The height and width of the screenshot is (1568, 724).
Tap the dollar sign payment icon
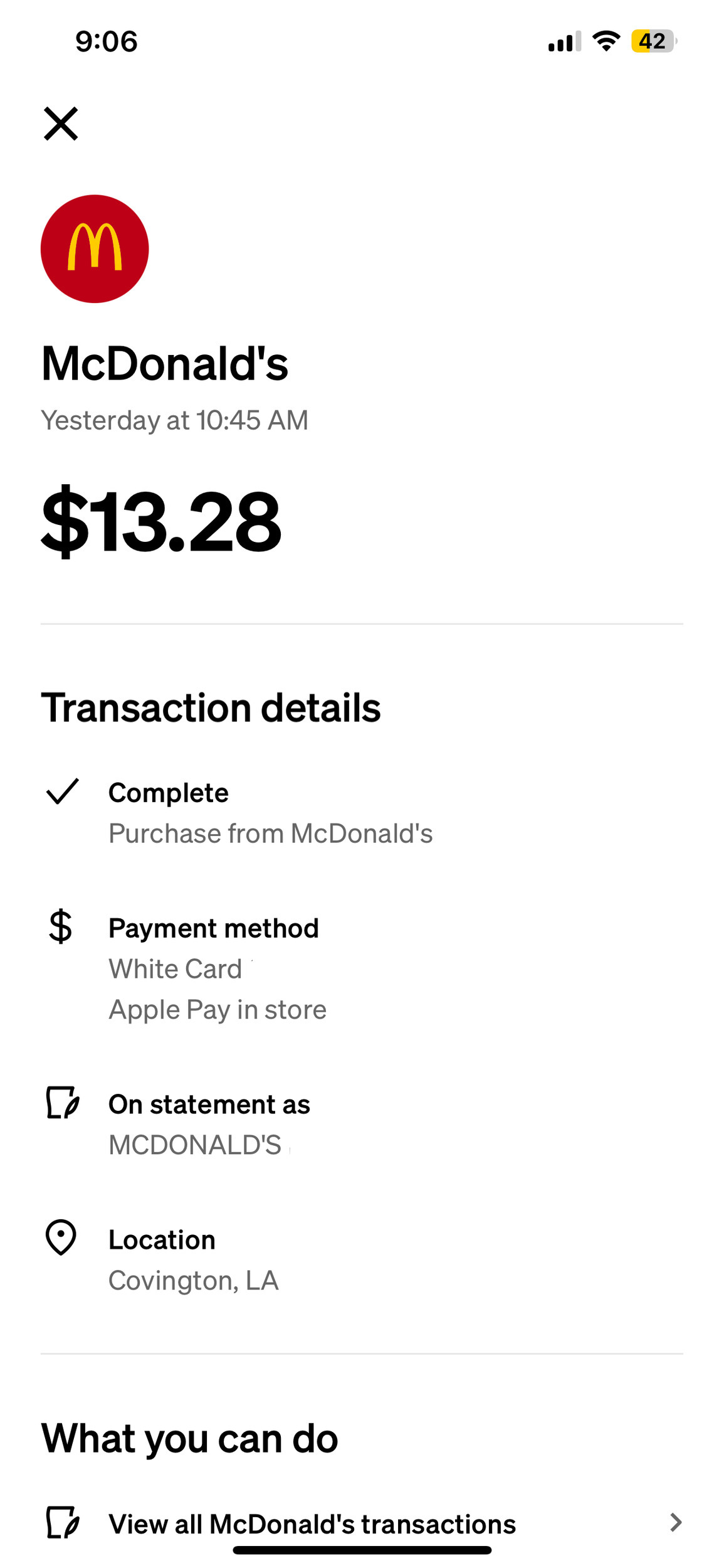coord(61,926)
